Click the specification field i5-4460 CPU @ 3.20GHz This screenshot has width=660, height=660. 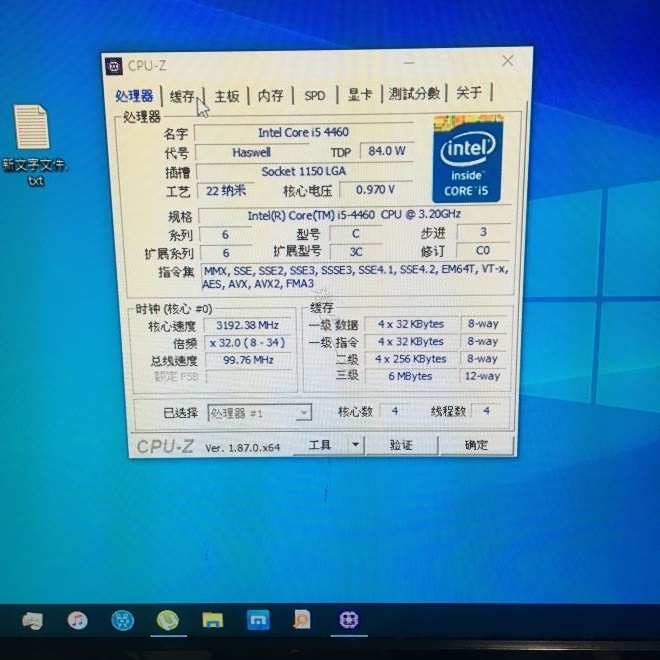click(354, 215)
